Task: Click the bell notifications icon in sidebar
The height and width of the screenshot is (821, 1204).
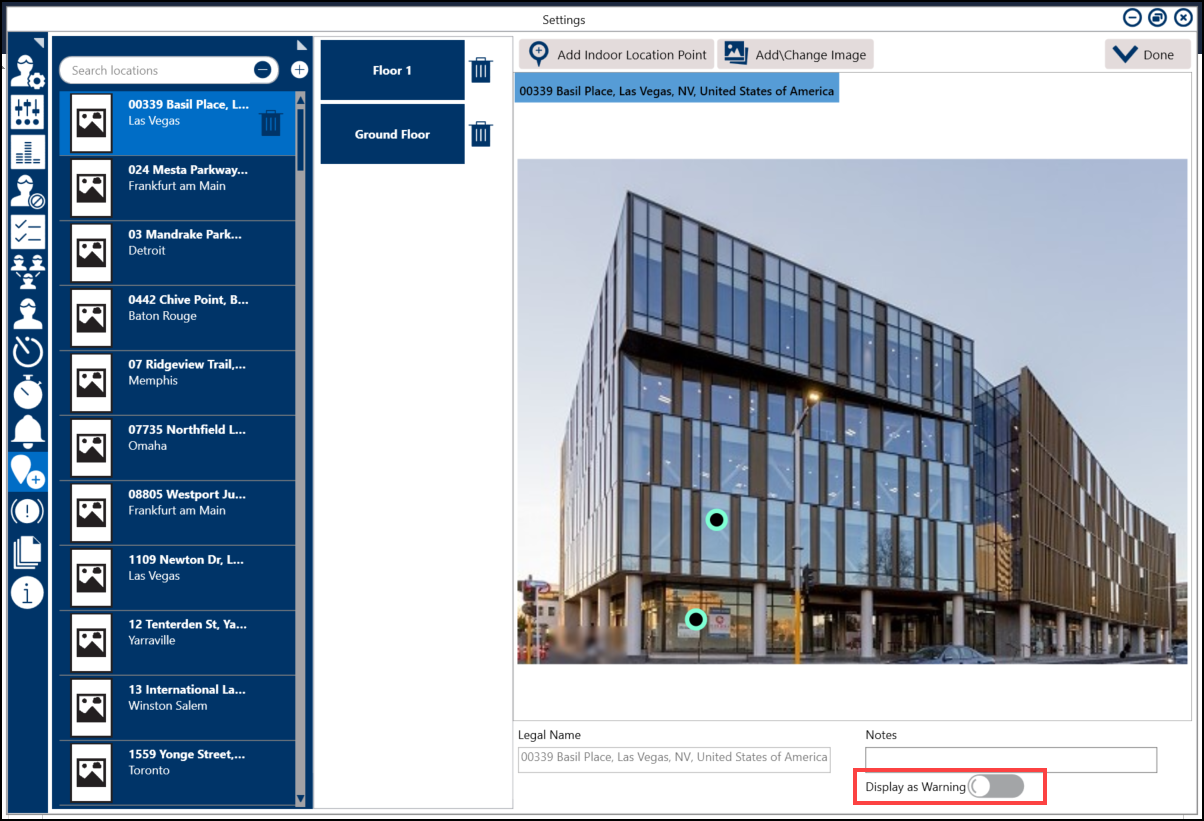Action: click(x=27, y=430)
